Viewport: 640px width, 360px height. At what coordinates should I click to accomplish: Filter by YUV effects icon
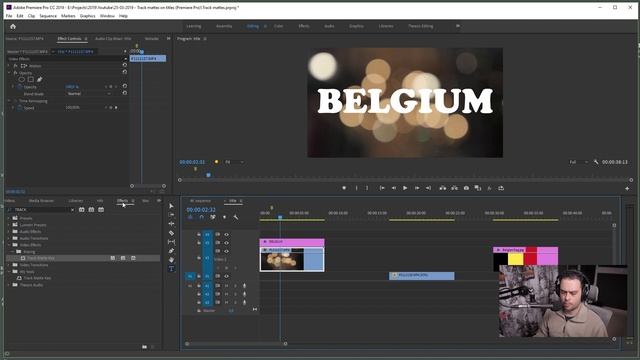tap(101, 210)
